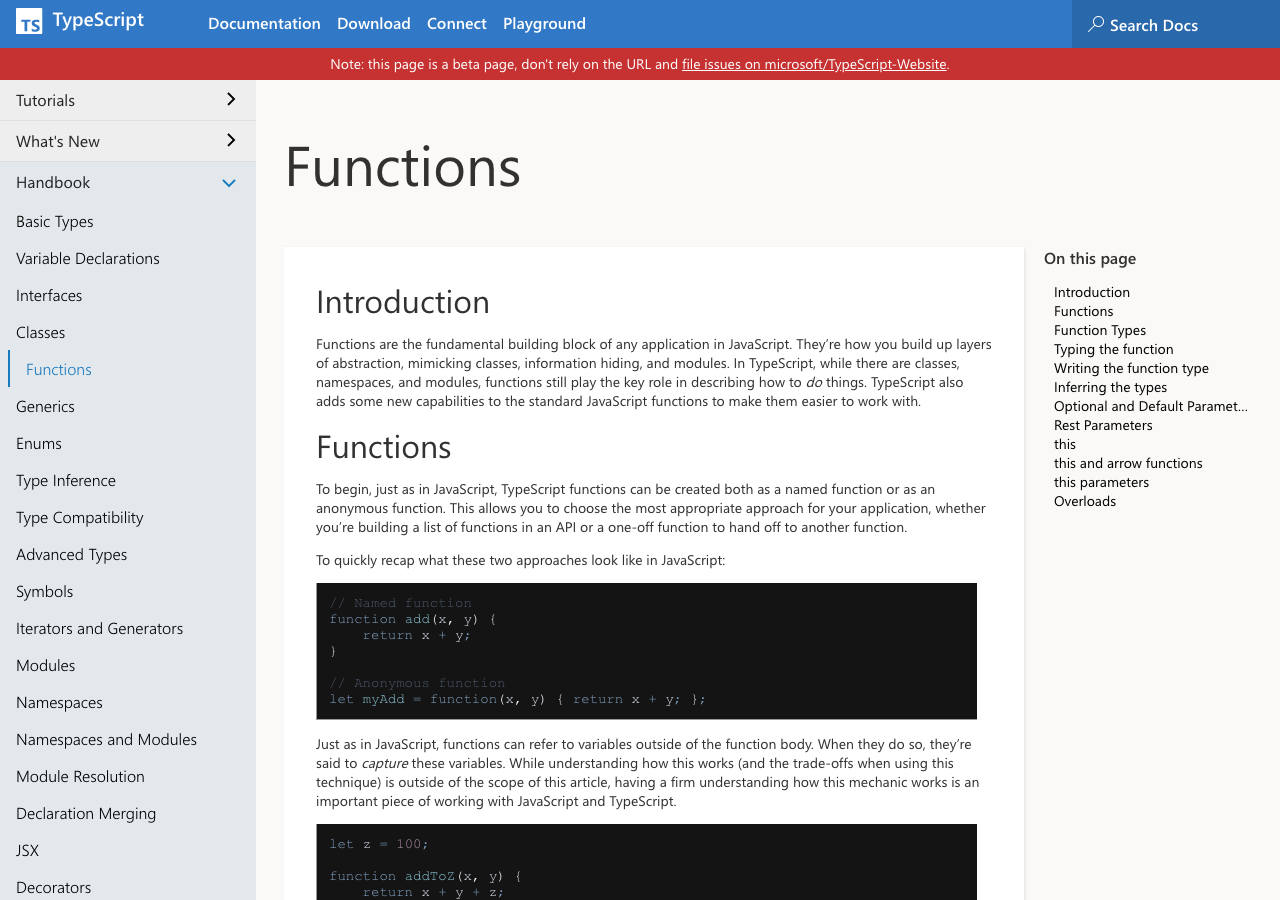The width and height of the screenshot is (1280, 900).
Task: Click the "let z = 100;" code line
Action: pos(379,844)
